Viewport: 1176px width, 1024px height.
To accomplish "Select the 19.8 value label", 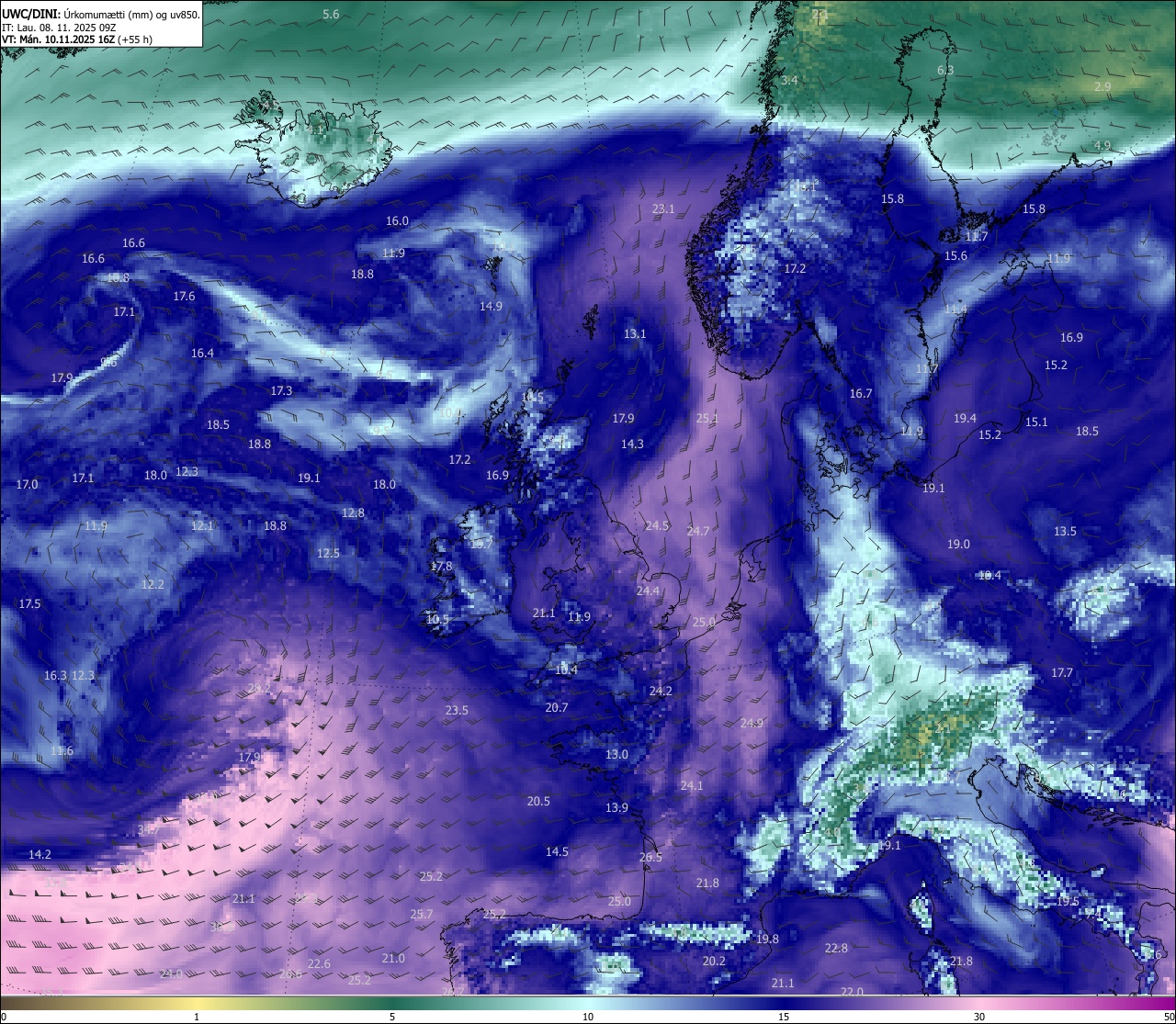I will 767,940.
